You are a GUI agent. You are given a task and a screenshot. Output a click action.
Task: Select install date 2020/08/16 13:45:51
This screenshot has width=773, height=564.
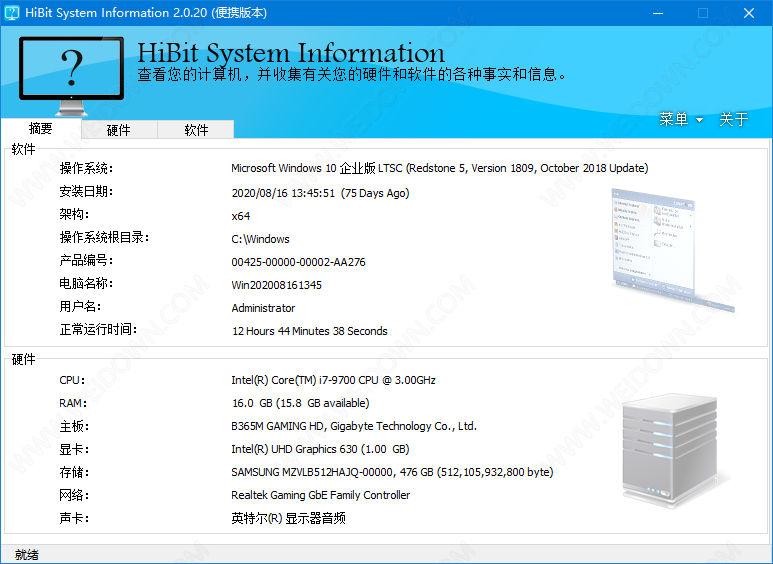(320, 193)
